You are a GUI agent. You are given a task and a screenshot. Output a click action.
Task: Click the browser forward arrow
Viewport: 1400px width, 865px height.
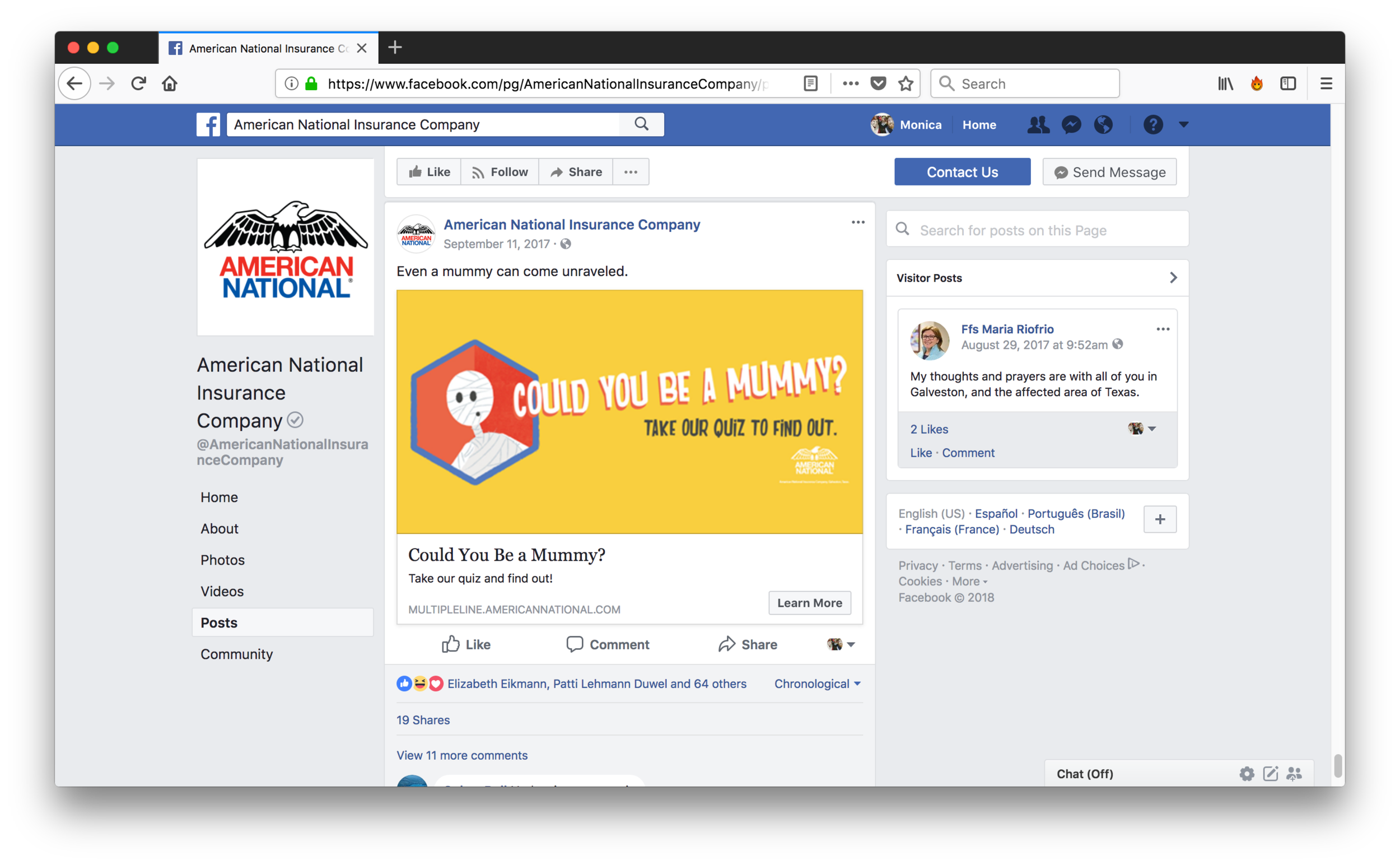pyautogui.click(x=107, y=83)
